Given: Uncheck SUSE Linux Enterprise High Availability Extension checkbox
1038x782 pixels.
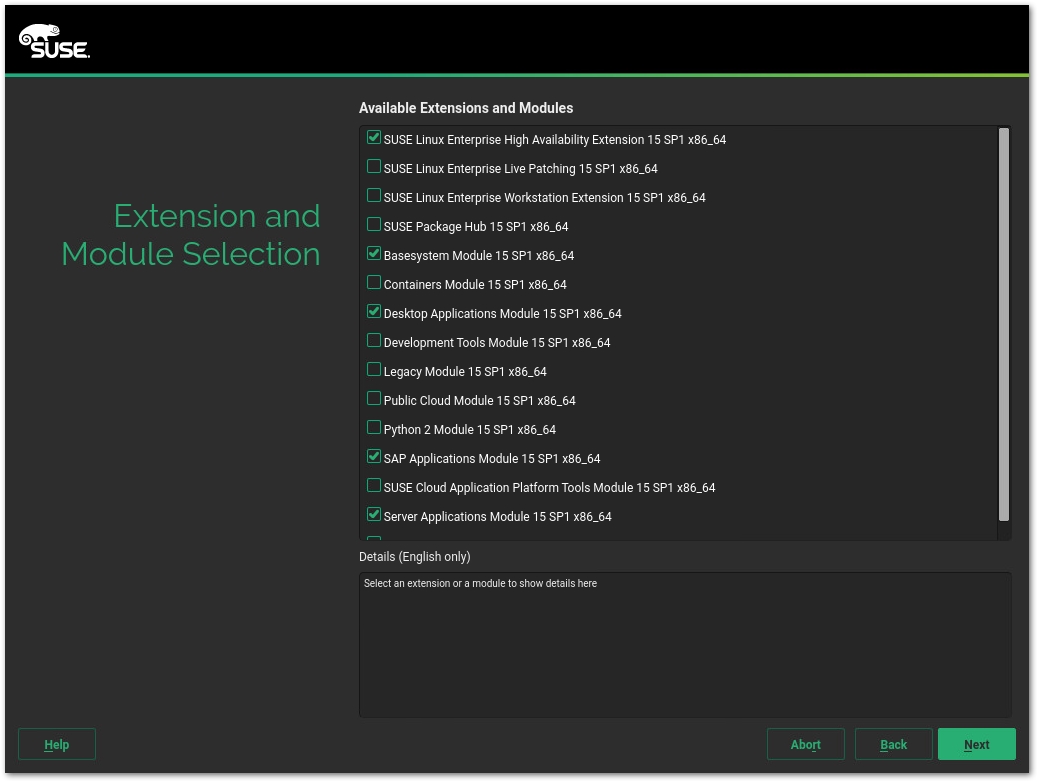Looking at the screenshot, I should pos(374,138).
